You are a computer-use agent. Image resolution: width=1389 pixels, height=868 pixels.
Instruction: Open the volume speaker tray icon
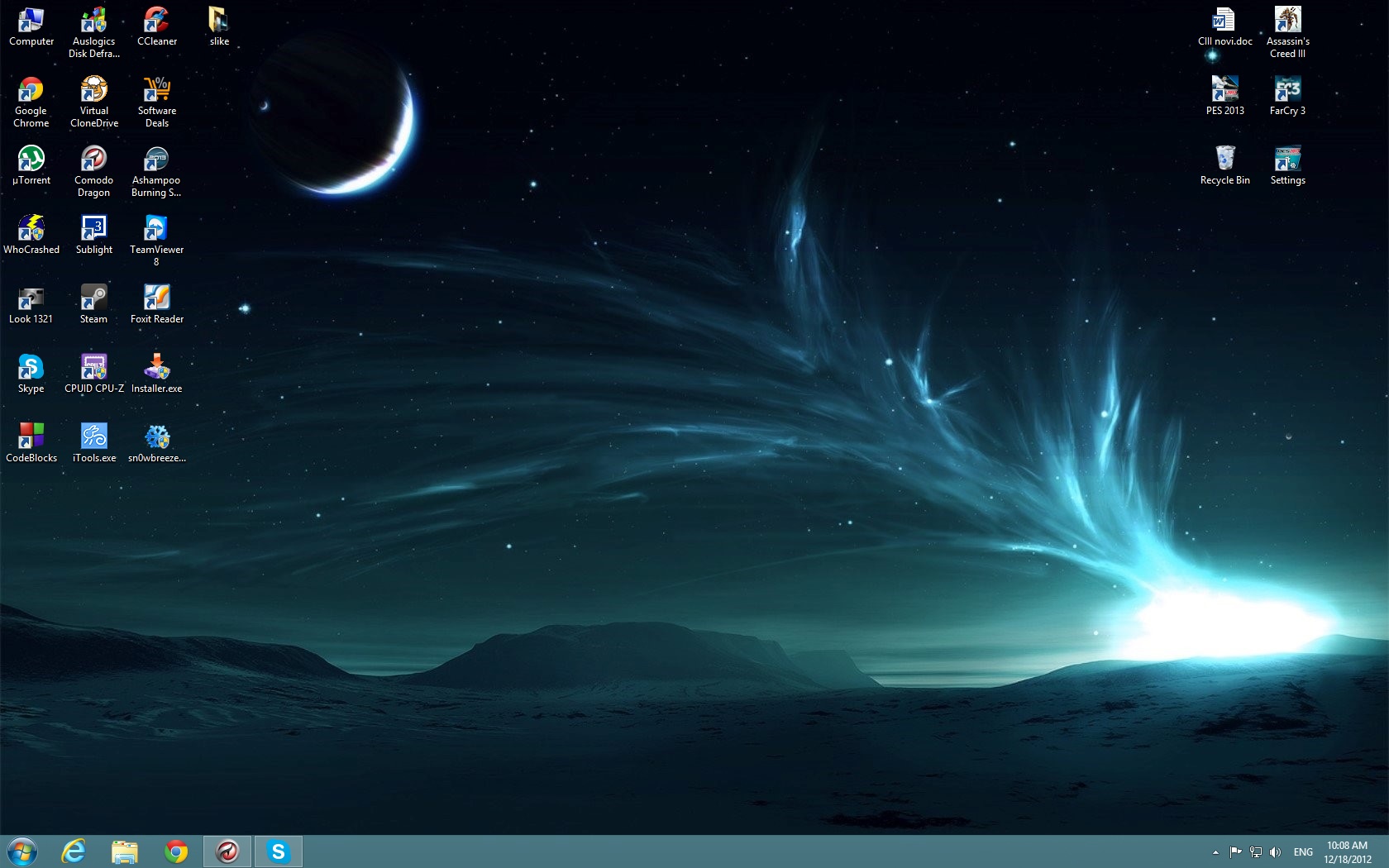[x=1276, y=852]
